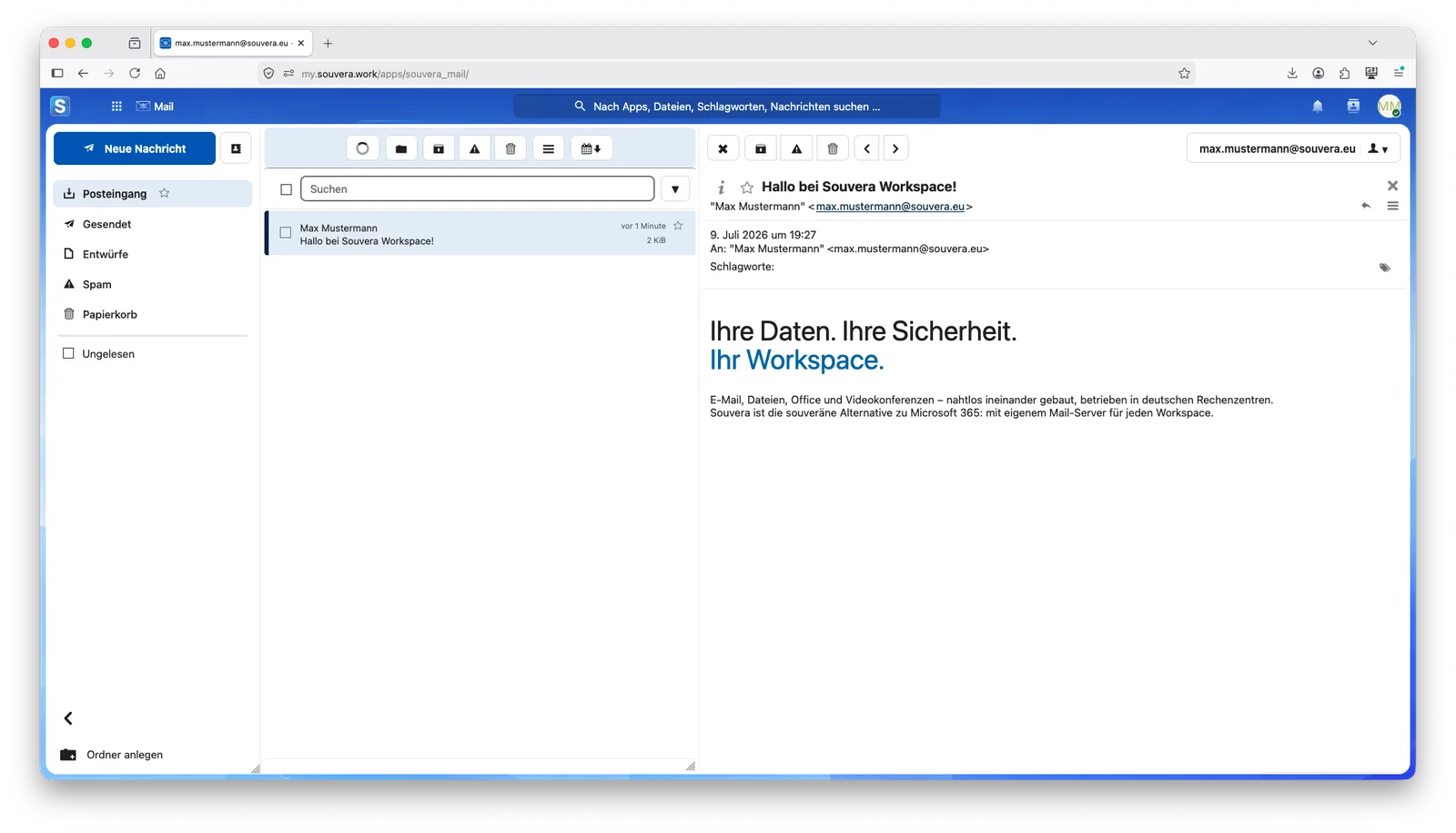Image resolution: width=1456 pixels, height=833 pixels.
Task: Open the apps grid launcher
Action: coord(116,107)
